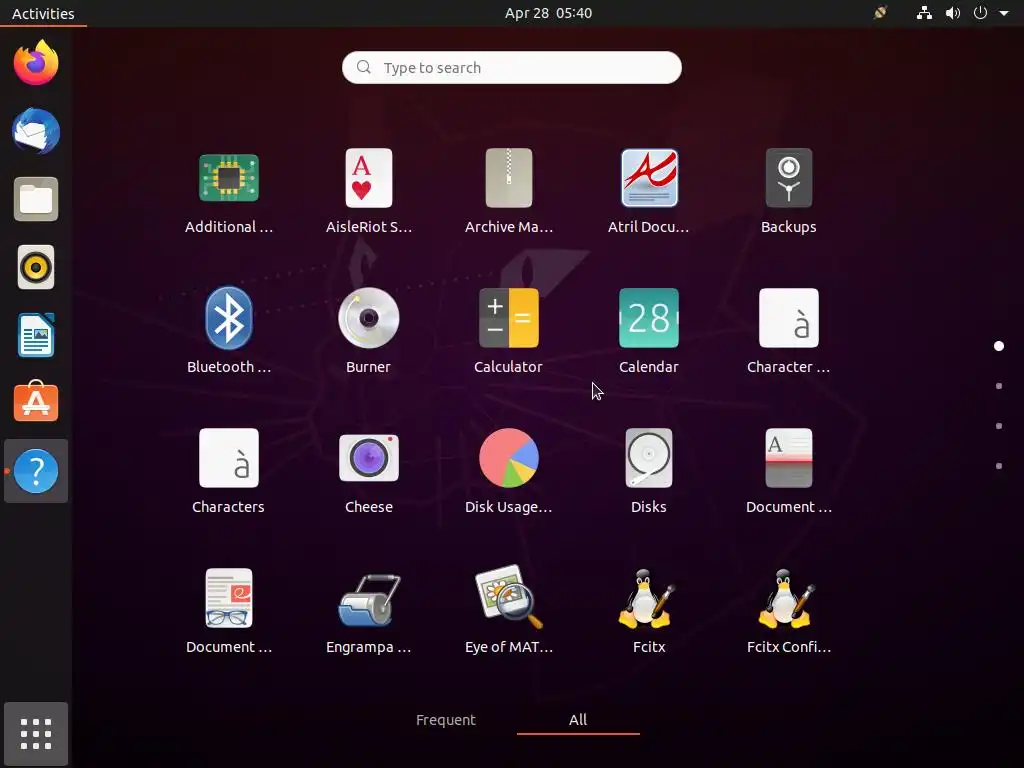This screenshot has height=768, width=1024.
Task: Open Document app with red scan line icon
Action: [789, 471]
